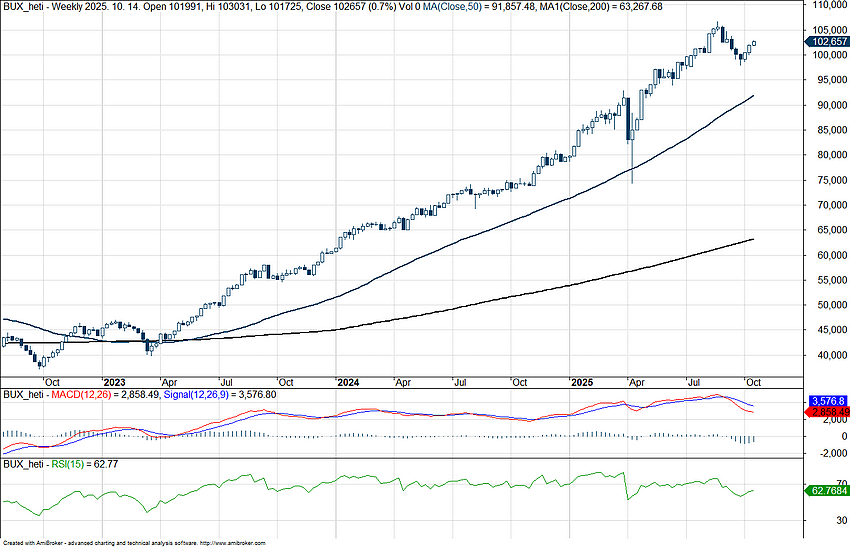Select the green RSI value tag 62.7684
Screen dimensions: 850x547
pos(827,491)
